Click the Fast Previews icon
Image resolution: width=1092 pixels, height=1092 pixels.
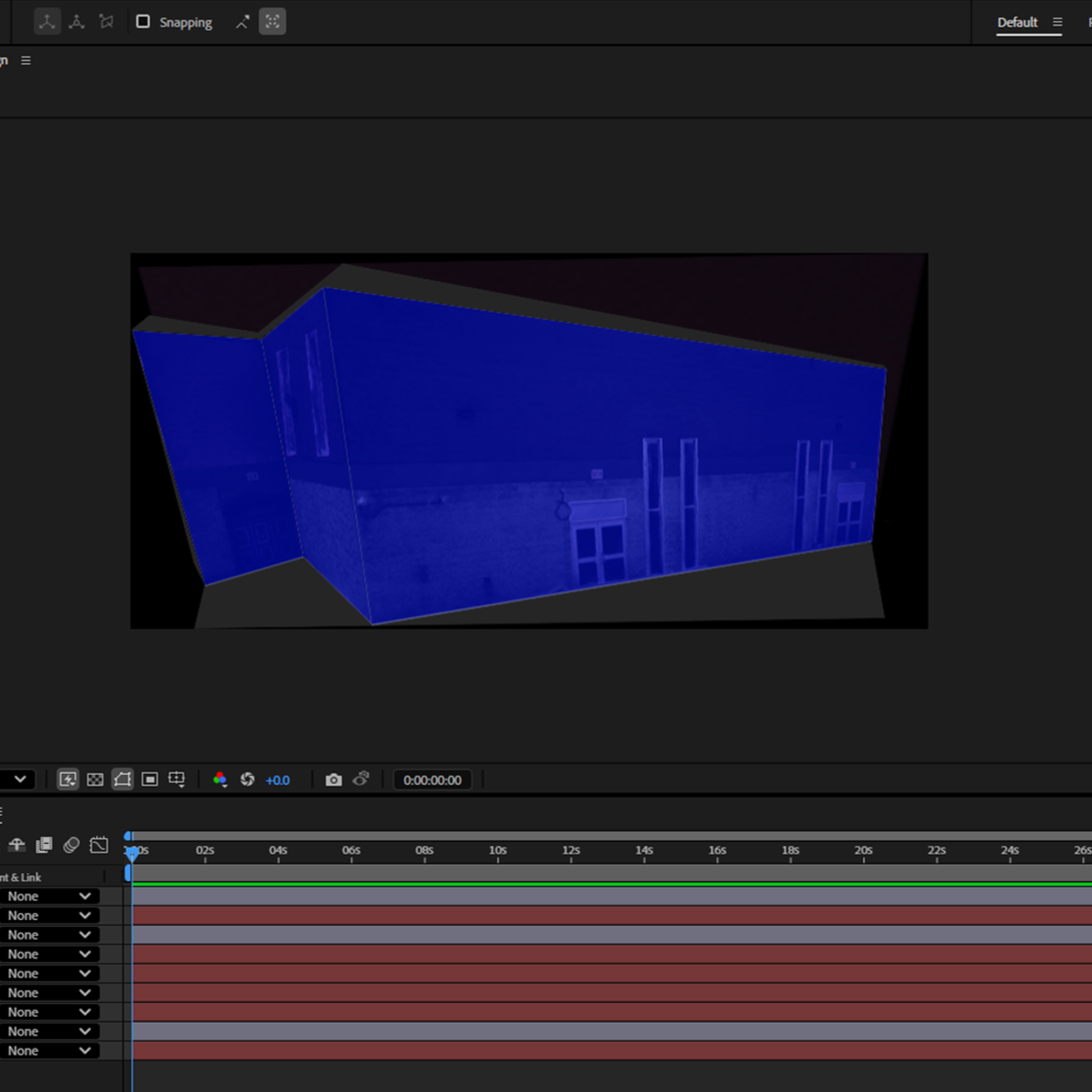pyautogui.click(x=67, y=779)
